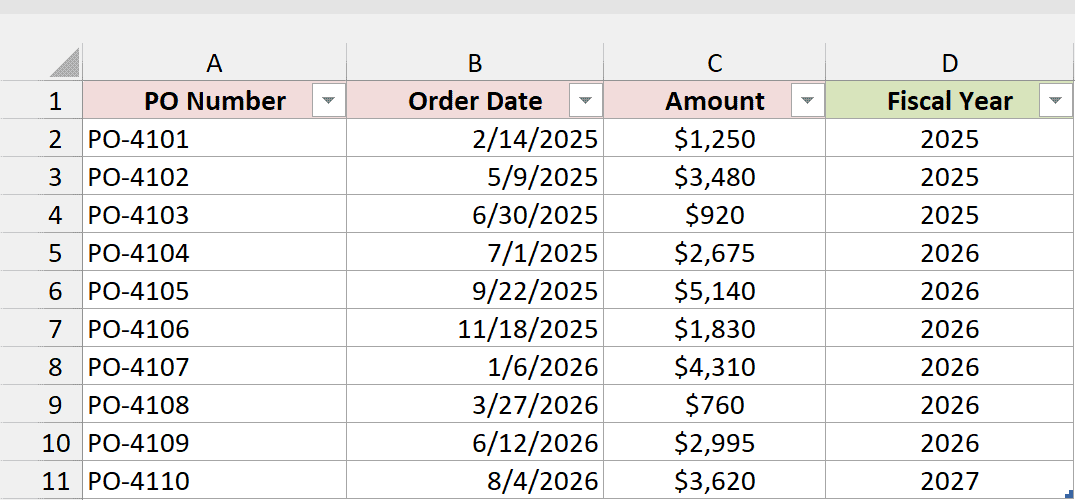Select row 1 header
The height and width of the screenshot is (500, 1075).
coord(41,101)
